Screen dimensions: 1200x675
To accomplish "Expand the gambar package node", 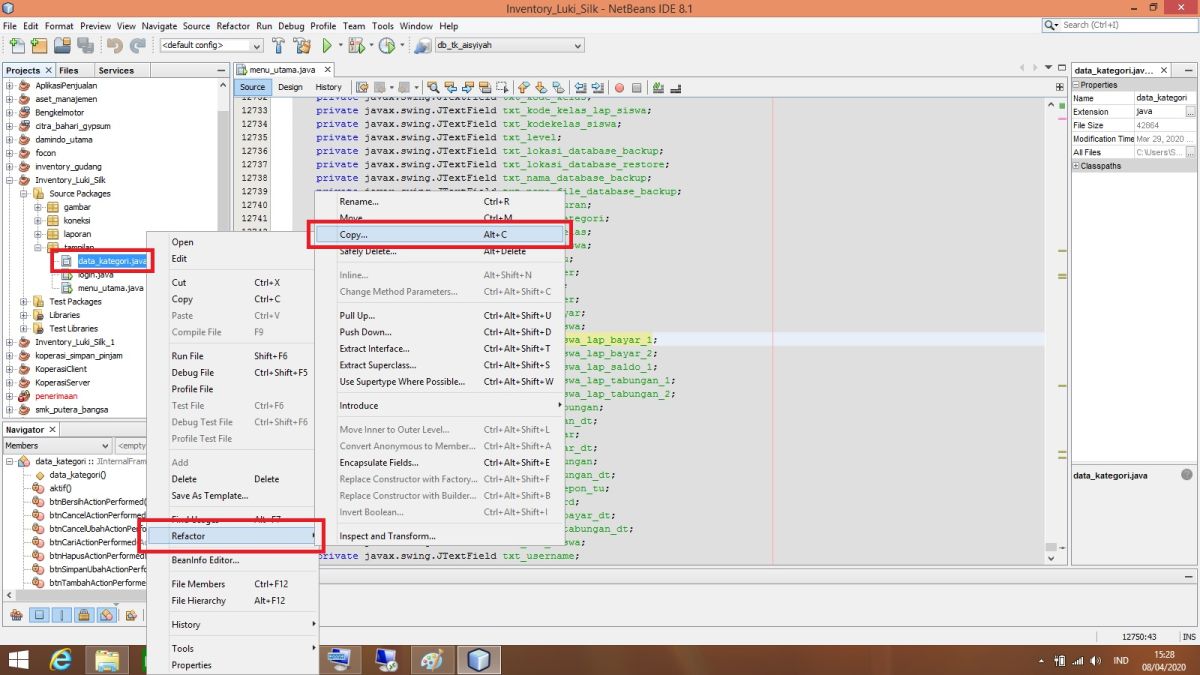I will (38, 207).
